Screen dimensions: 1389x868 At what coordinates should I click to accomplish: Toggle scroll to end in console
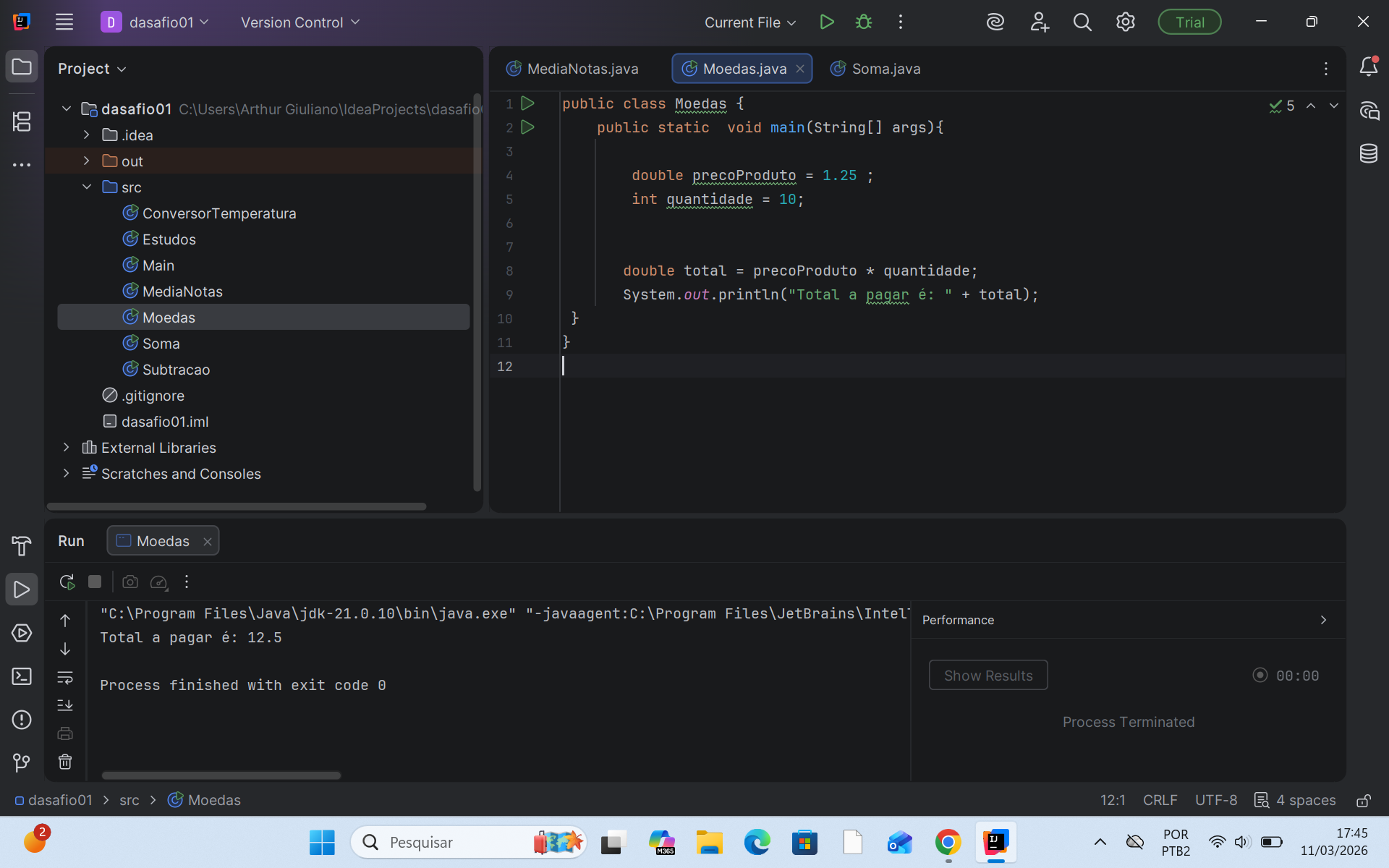coord(65,705)
